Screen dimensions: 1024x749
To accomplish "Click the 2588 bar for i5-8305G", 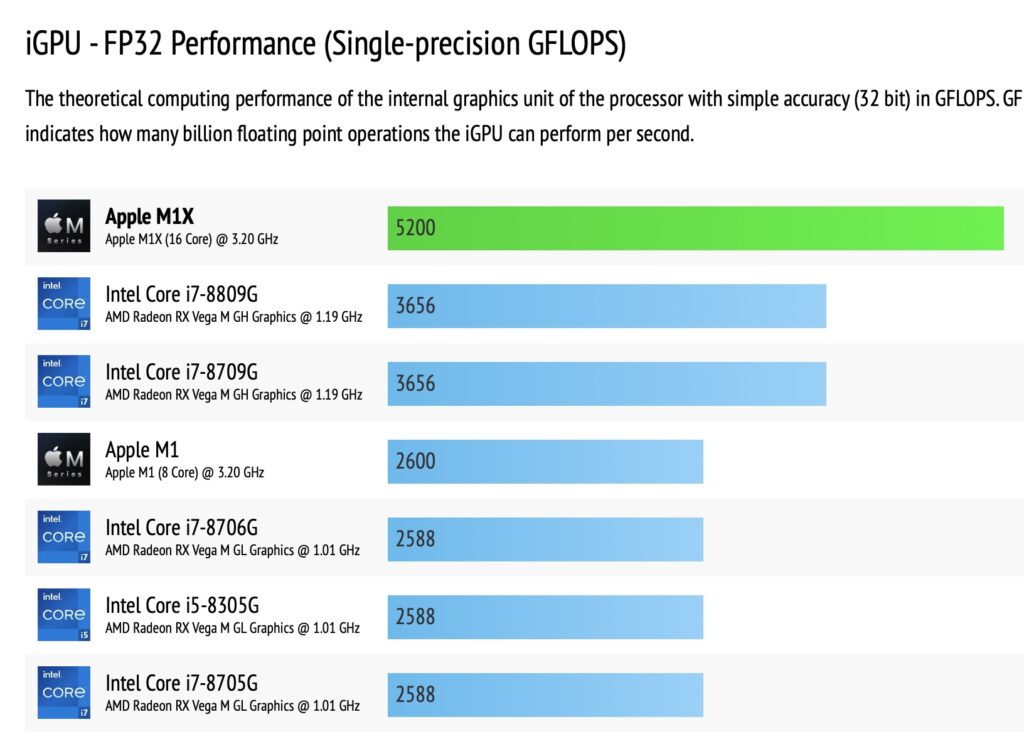I will point(545,617).
